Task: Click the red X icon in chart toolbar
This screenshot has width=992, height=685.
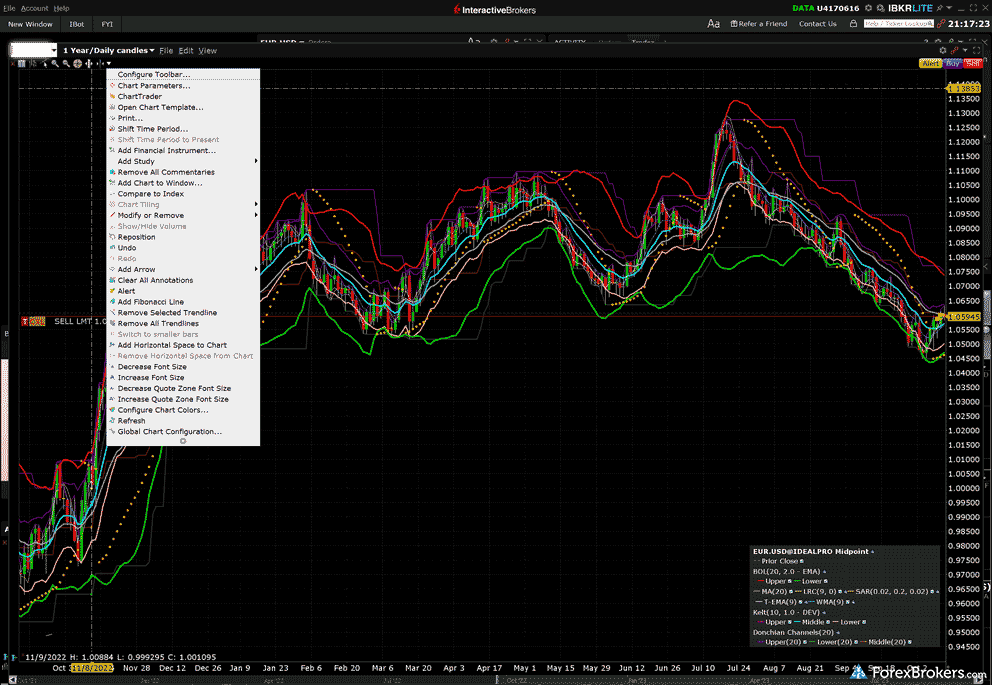Action: click(x=13, y=63)
